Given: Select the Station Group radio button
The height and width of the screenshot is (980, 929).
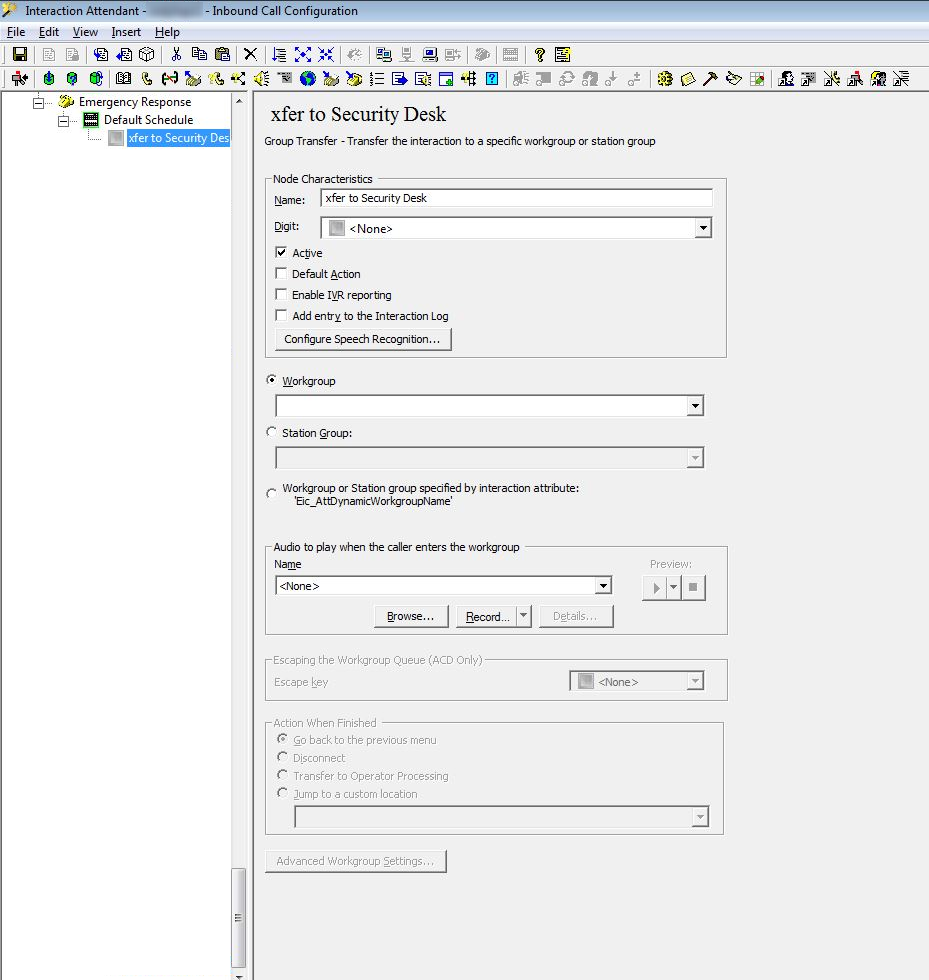Looking at the screenshot, I should pos(272,433).
